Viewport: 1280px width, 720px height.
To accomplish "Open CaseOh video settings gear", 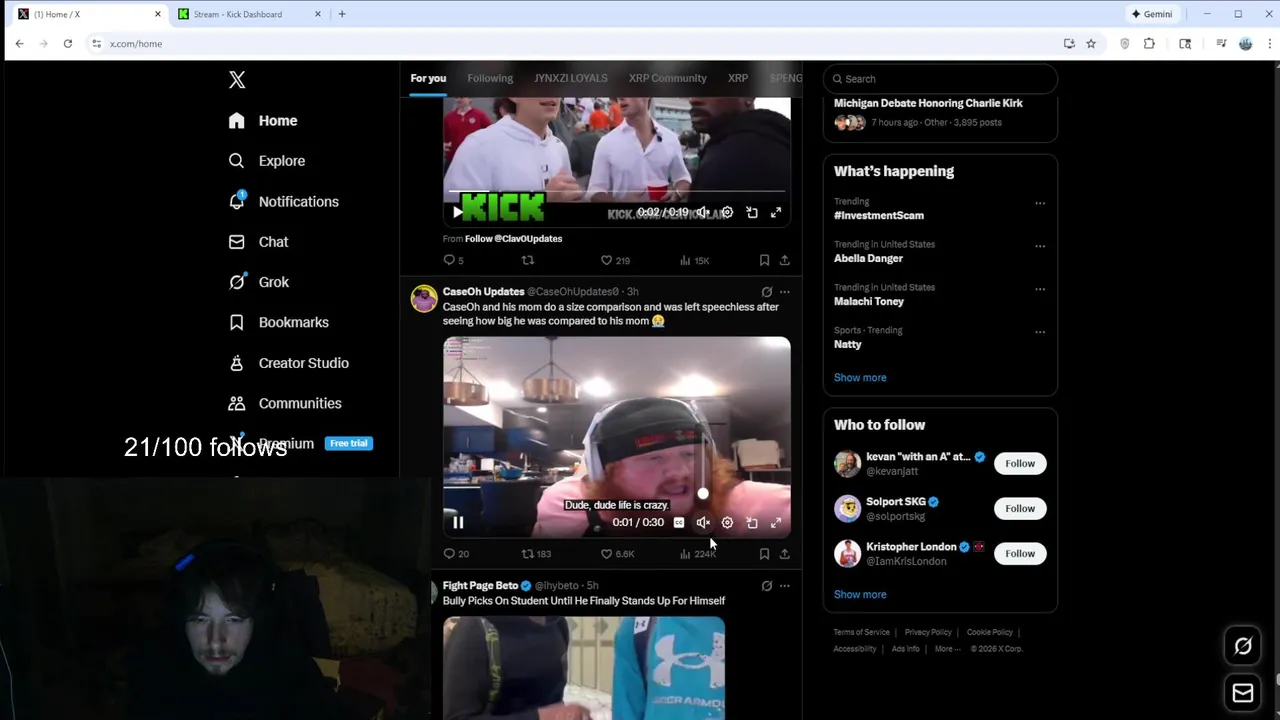I will (x=727, y=522).
